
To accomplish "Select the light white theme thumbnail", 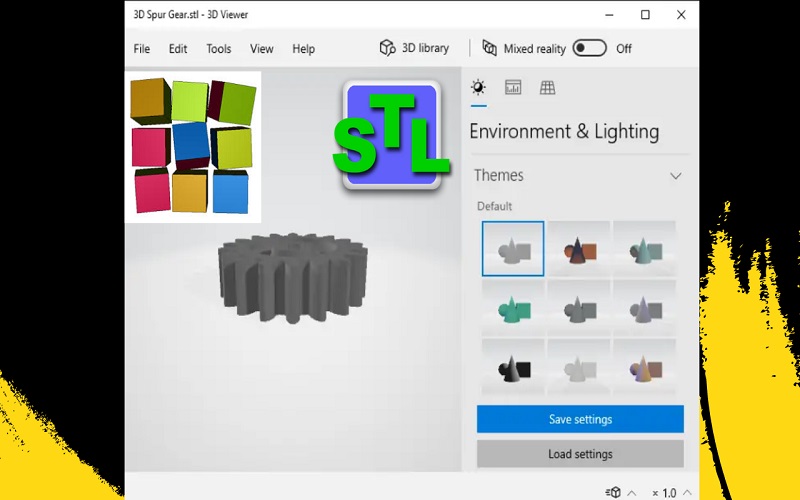I will (x=579, y=367).
